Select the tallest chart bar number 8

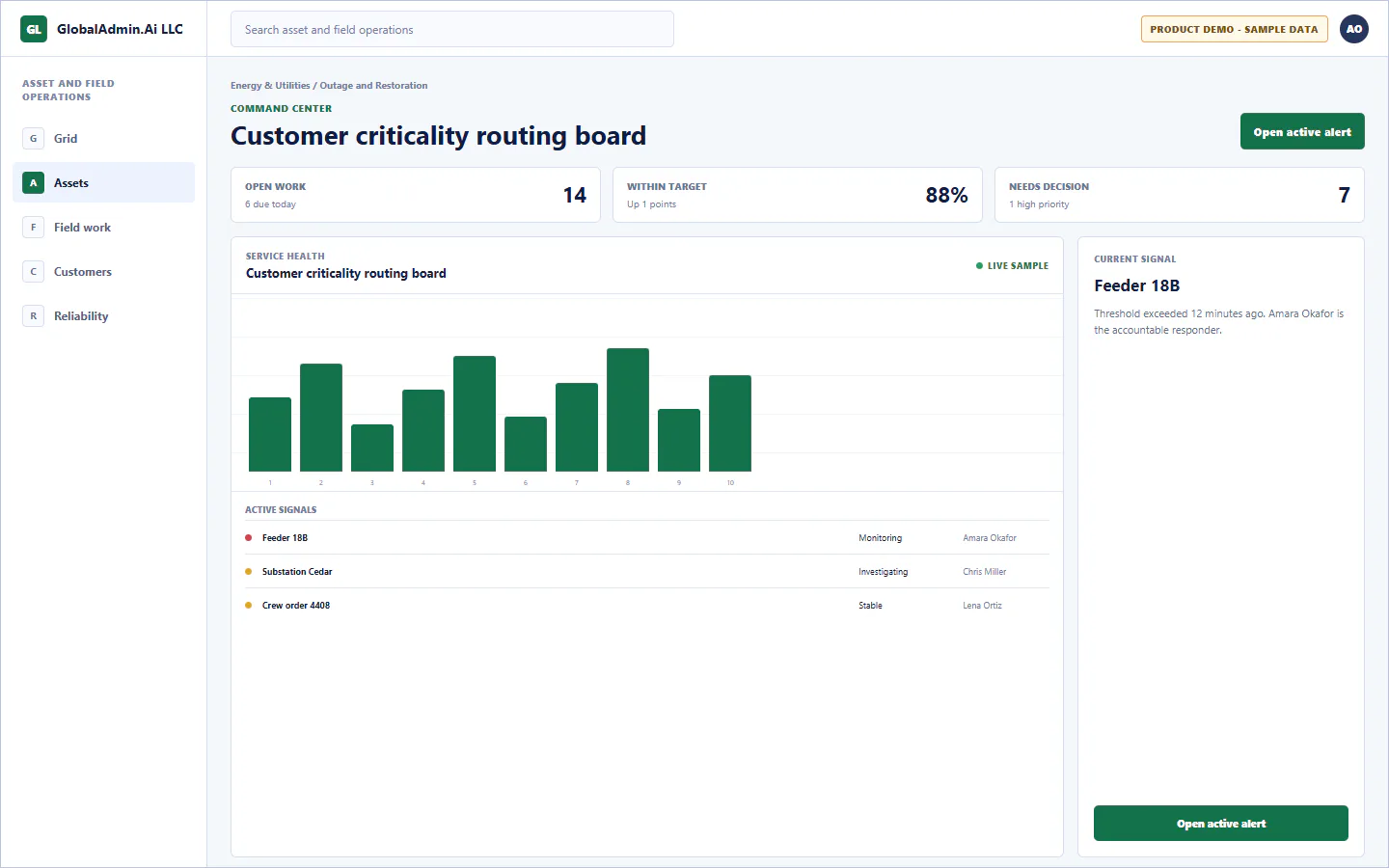[x=628, y=410]
